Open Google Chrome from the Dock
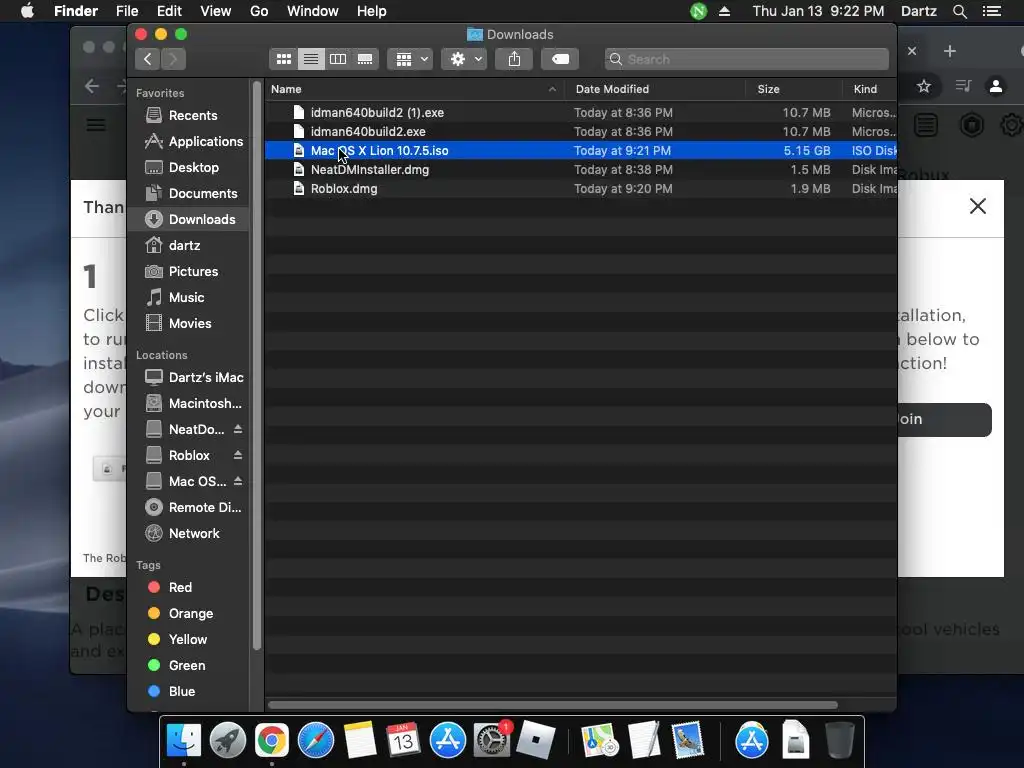Viewport: 1024px width, 768px height. [x=272, y=741]
